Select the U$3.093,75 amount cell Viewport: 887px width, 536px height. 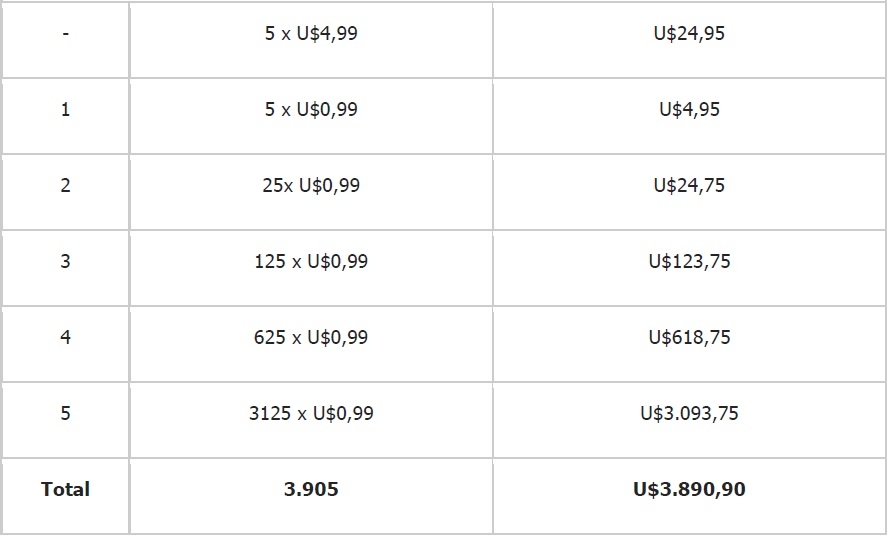(689, 414)
